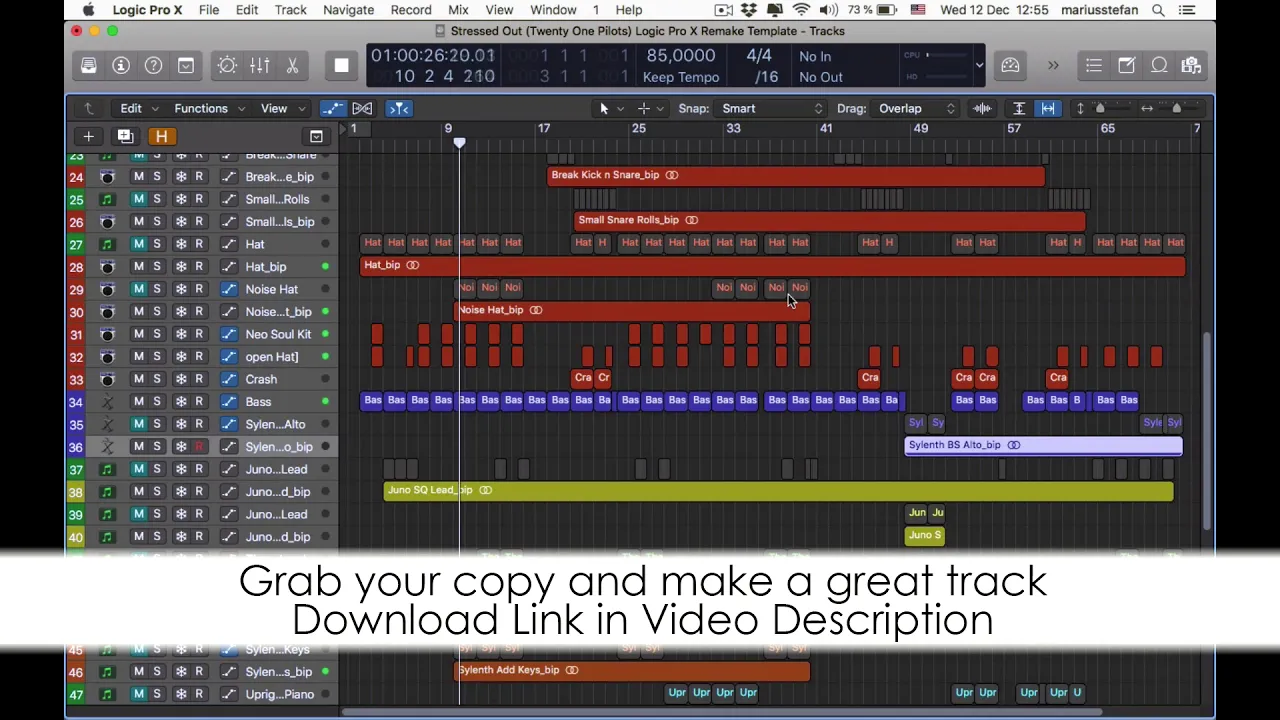The width and height of the screenshot is (1280, 720).
Task: Open the Track menu
Action: (x=291, y=10)
